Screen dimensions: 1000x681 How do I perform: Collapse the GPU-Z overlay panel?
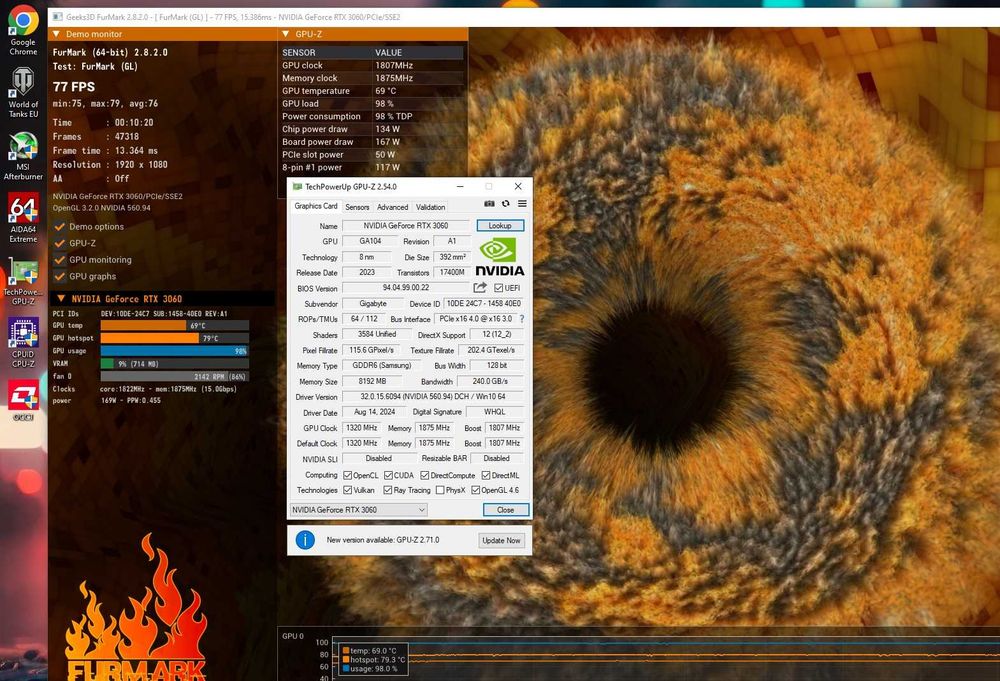pos(285,34)
